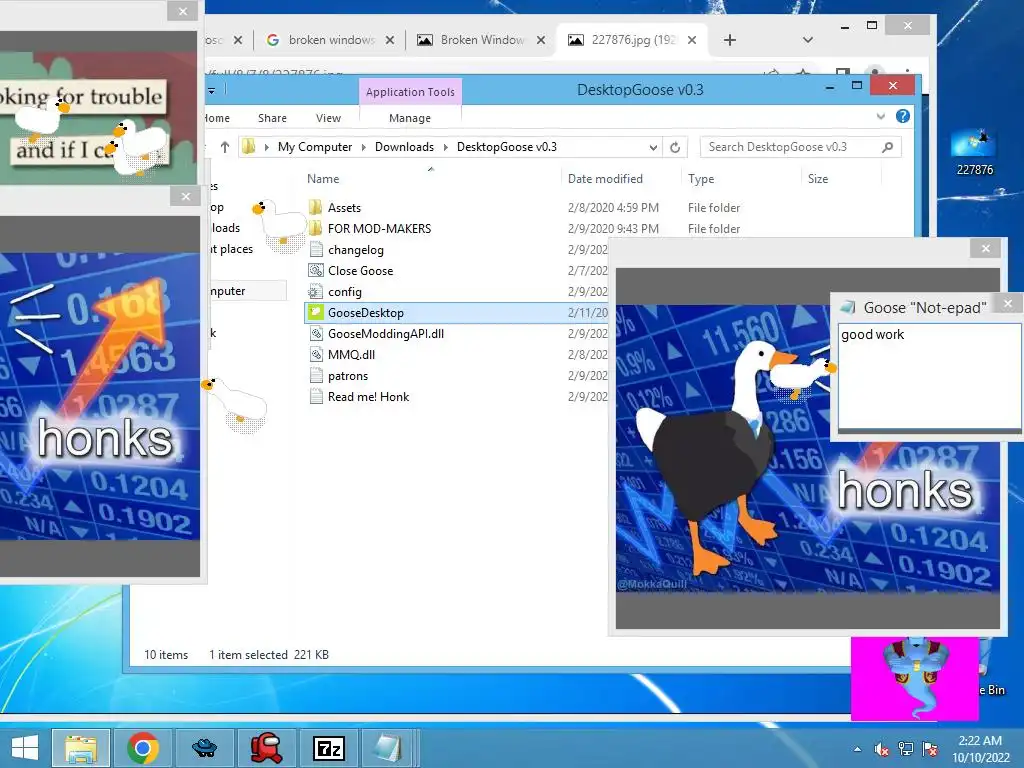The width and height of the screenshot is (1024, 768).
Task: Open the Share ribbon tab
Action: (x=272, y=118)
